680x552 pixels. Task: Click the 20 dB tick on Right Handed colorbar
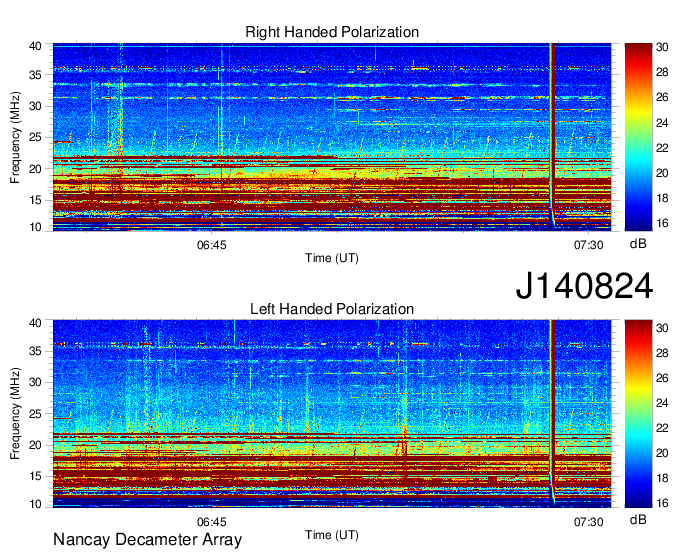(662, 173)
